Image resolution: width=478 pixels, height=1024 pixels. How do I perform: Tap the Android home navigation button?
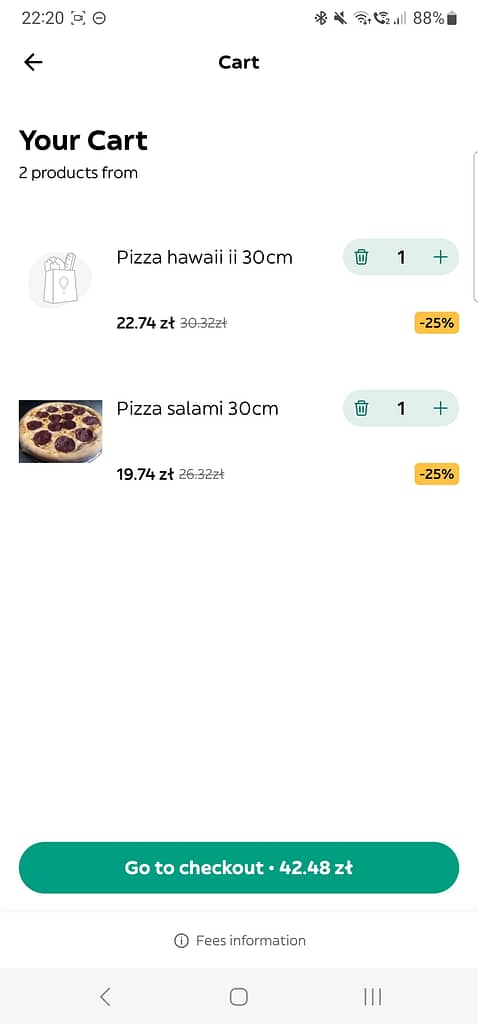[x=239, y=997]
